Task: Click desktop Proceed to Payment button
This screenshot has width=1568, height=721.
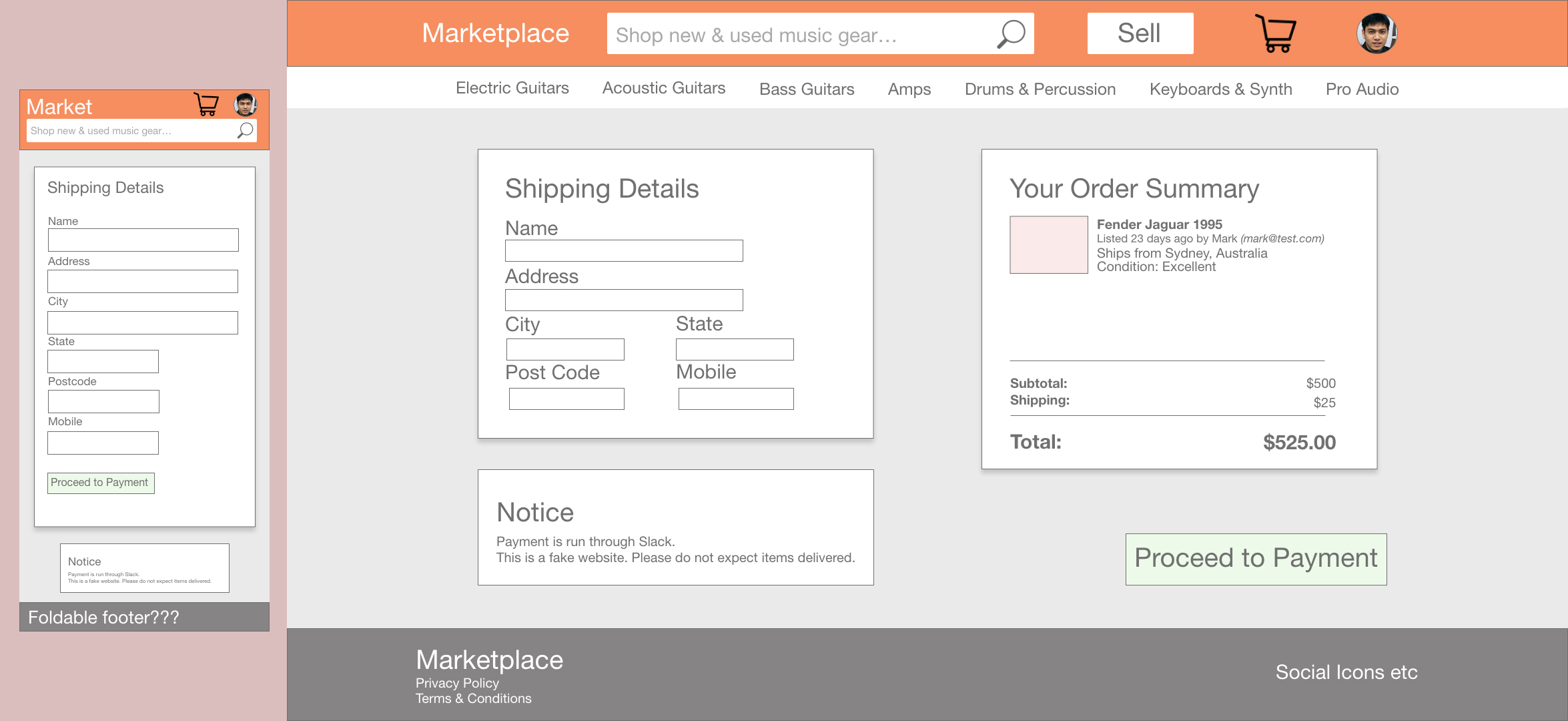Action: 1256,559
